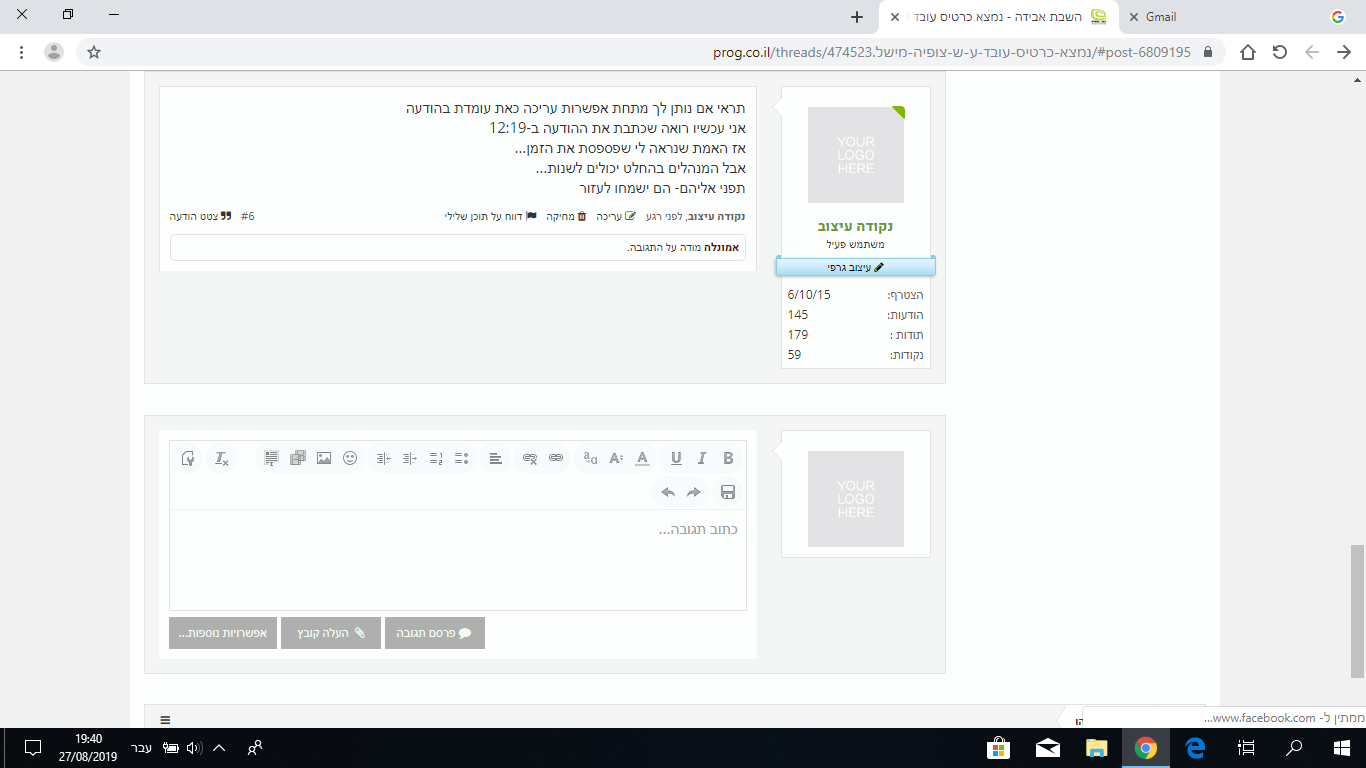Click the אמונלה username in the thanks line
Screen dimensions: 1366x768
tap(721, 247)
